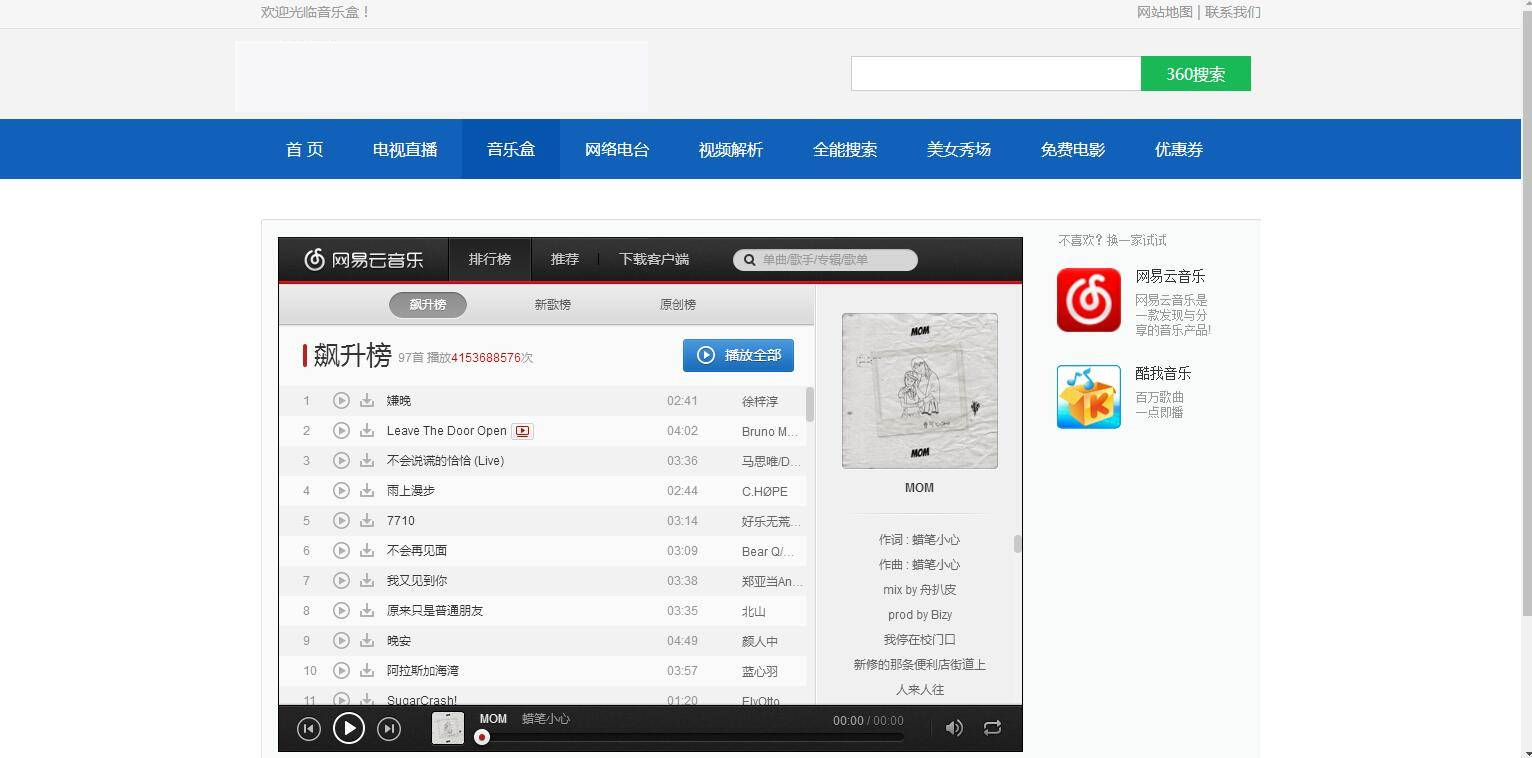Click the previous track icon in player bar
The height and width of the screenshot is (758, 1532).
point(309,728)
